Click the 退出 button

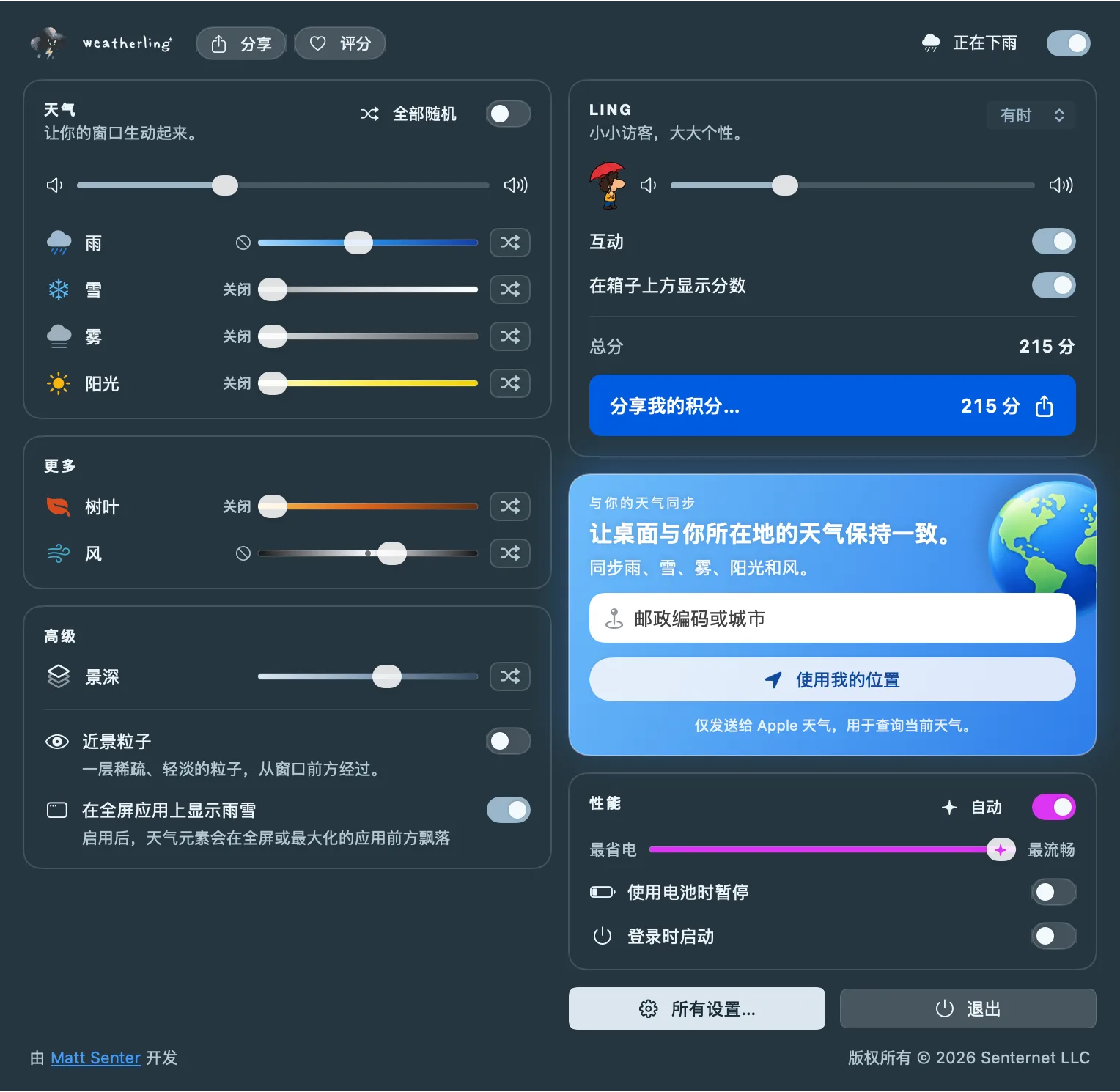click(968, 1008)
